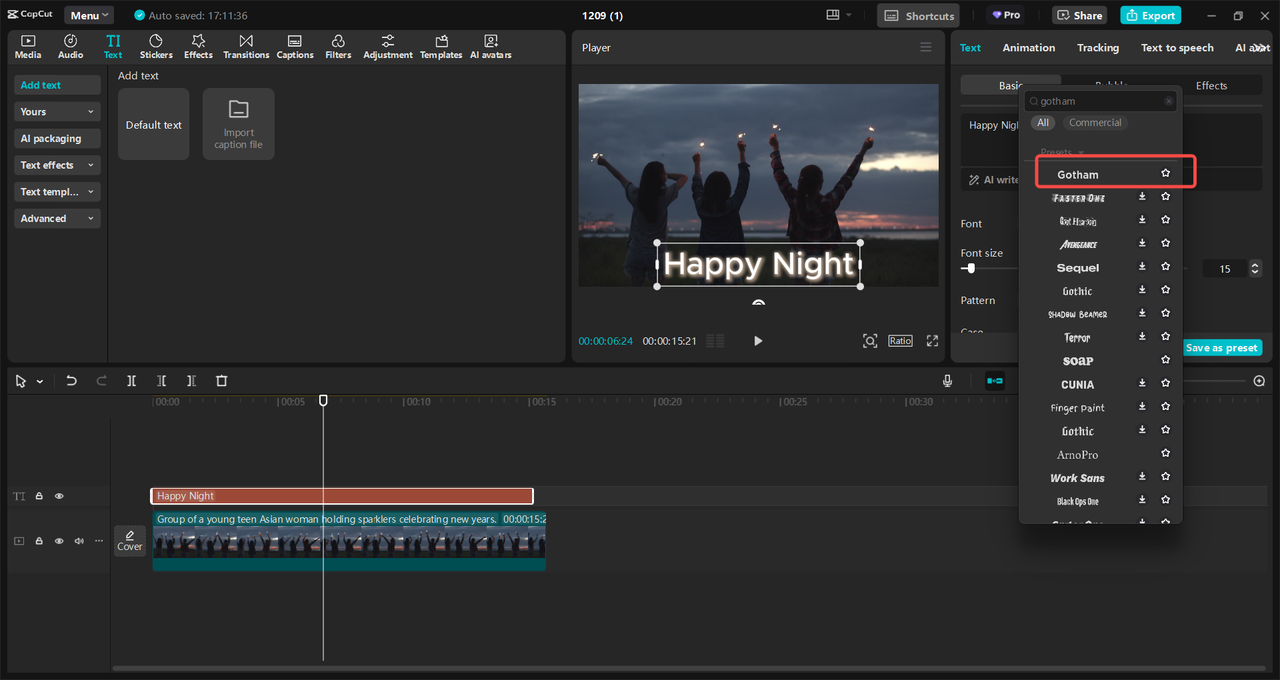
Task: Open the Transitions panel
Action: coord(246,46)
